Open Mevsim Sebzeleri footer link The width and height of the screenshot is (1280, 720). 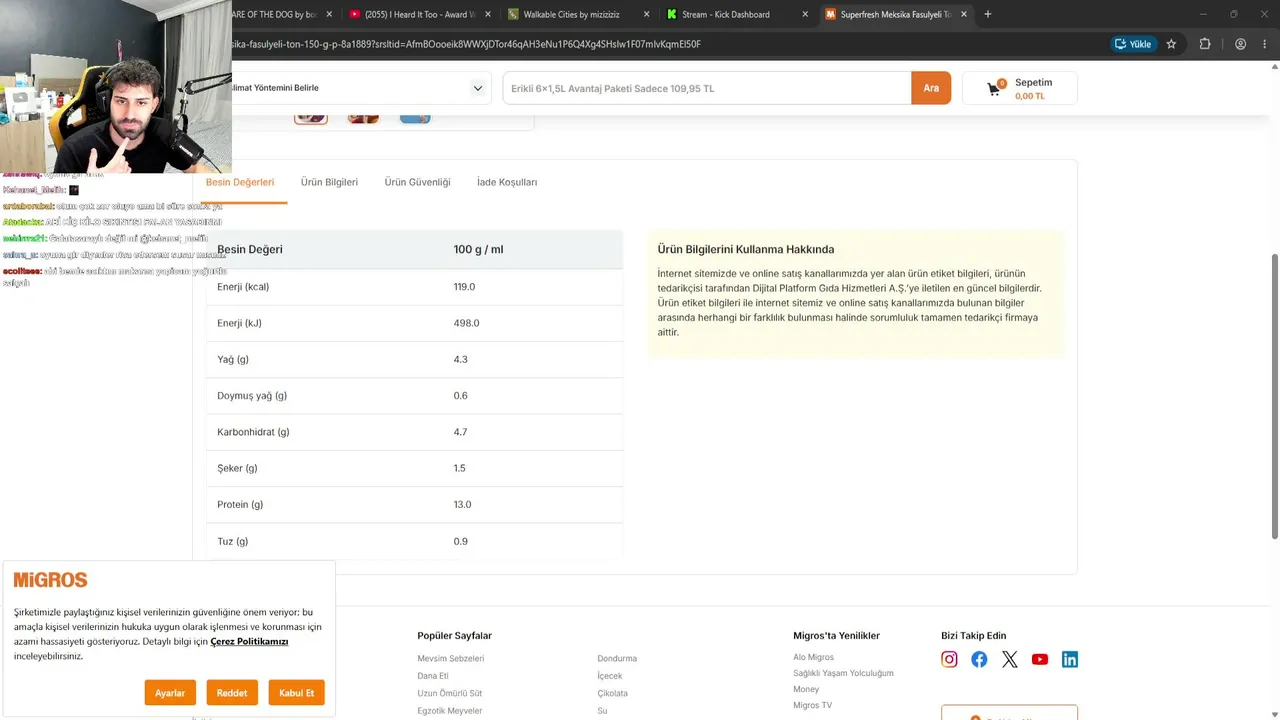pos(451,658)
